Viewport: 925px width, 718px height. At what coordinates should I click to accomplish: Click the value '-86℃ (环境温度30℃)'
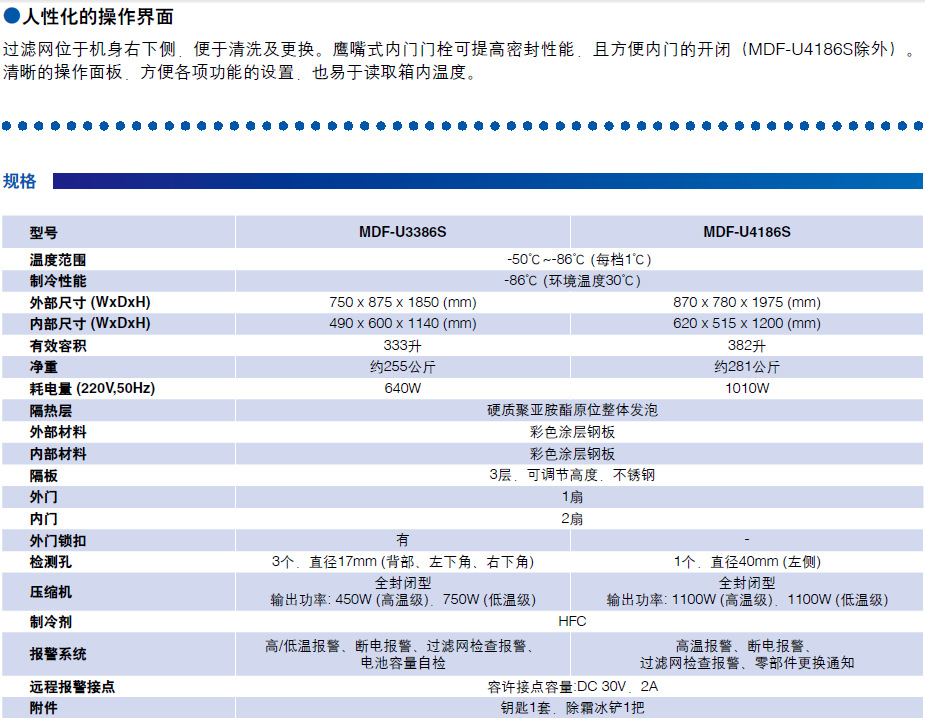point(572,280)
